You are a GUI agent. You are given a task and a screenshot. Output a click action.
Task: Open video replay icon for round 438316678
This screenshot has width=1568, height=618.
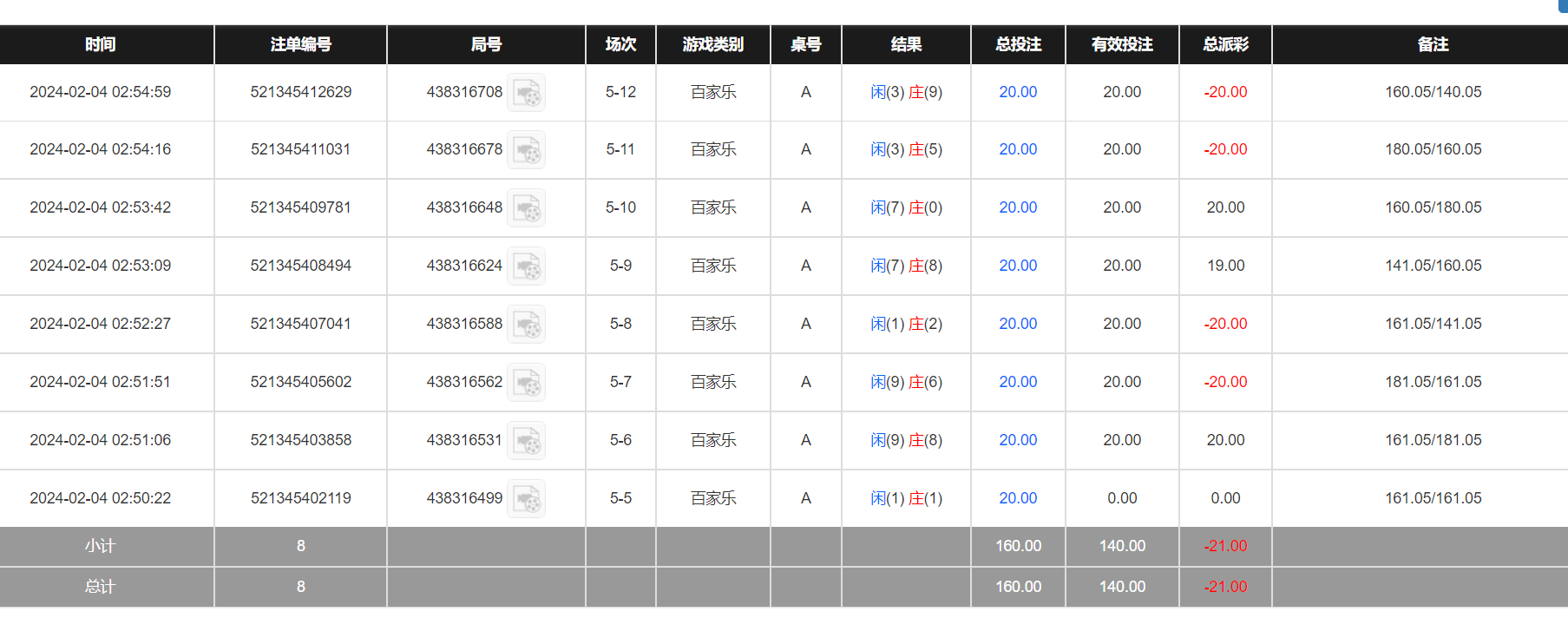(526, 150)
